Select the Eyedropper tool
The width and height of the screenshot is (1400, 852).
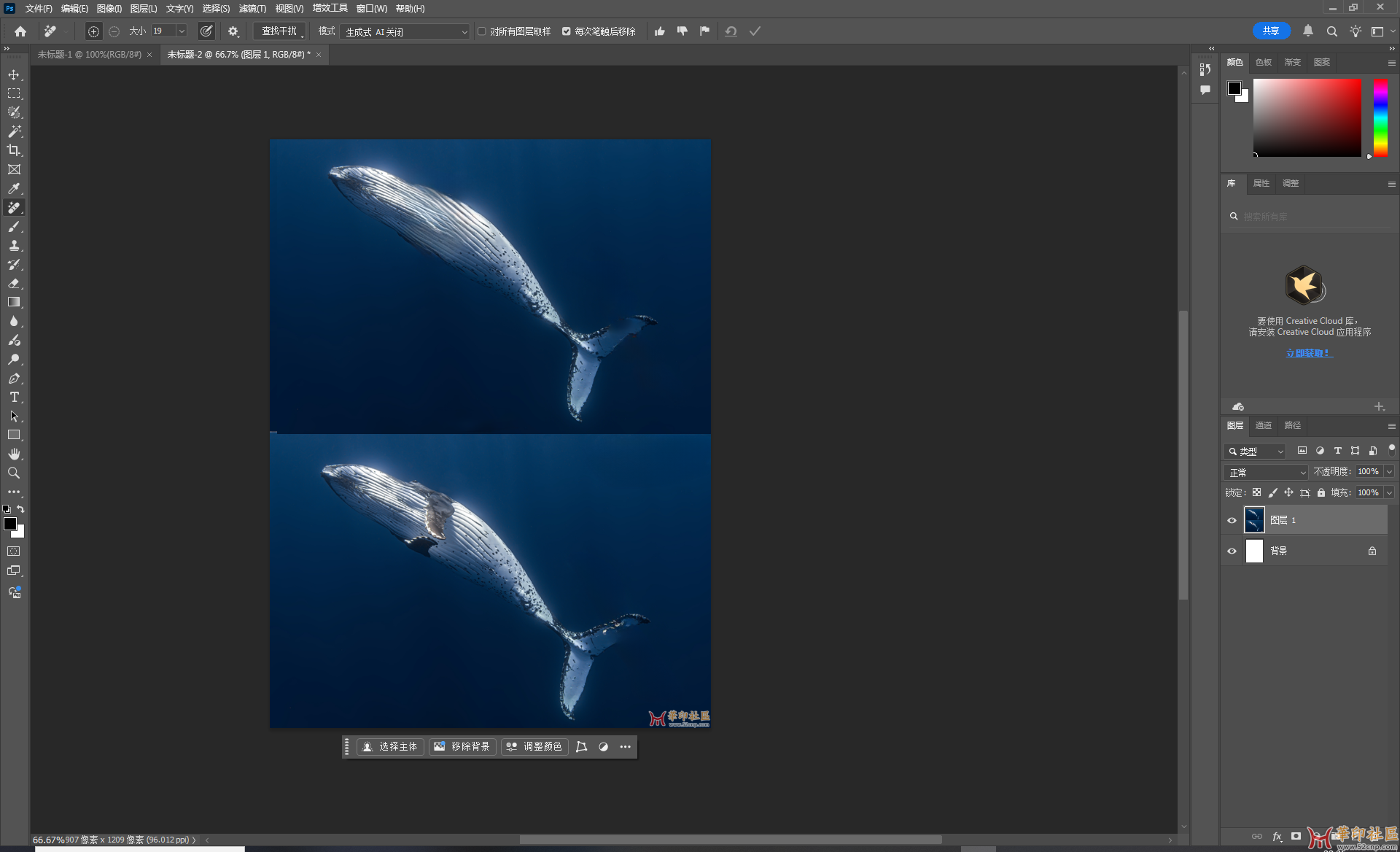click(x=14, y=188)
